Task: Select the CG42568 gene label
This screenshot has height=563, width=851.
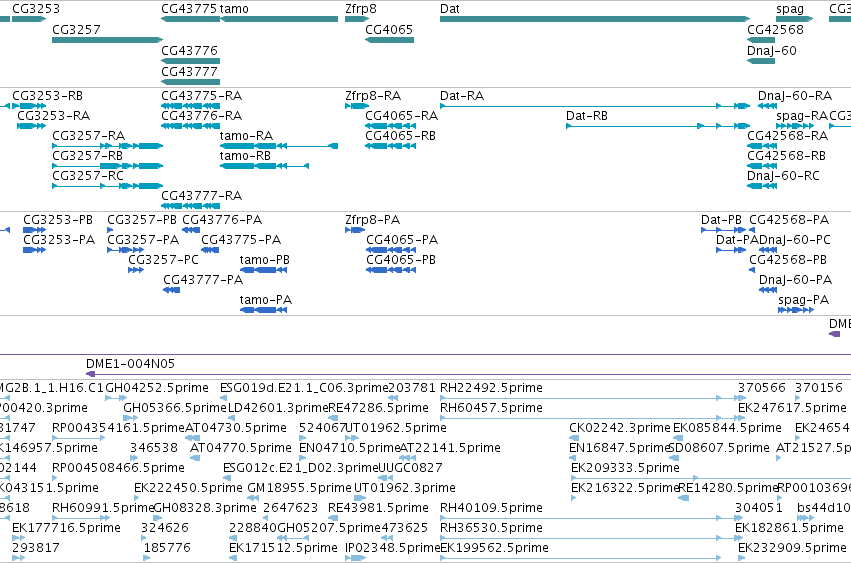Action: point(775,29)
